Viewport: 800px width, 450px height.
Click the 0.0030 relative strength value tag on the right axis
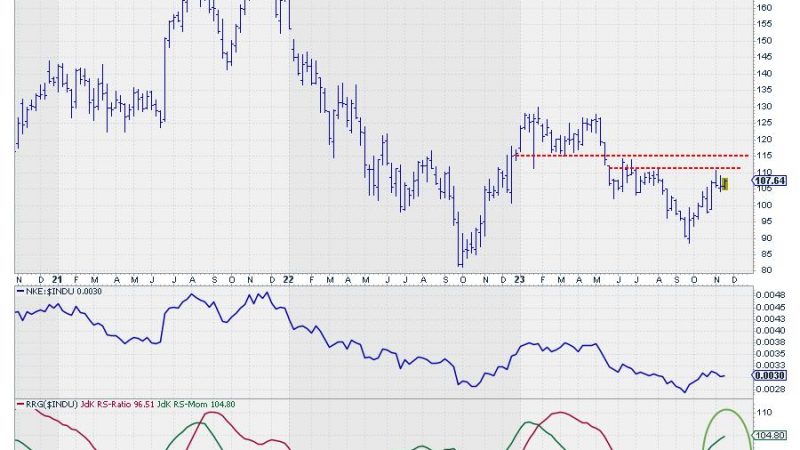tap(770, 376)
